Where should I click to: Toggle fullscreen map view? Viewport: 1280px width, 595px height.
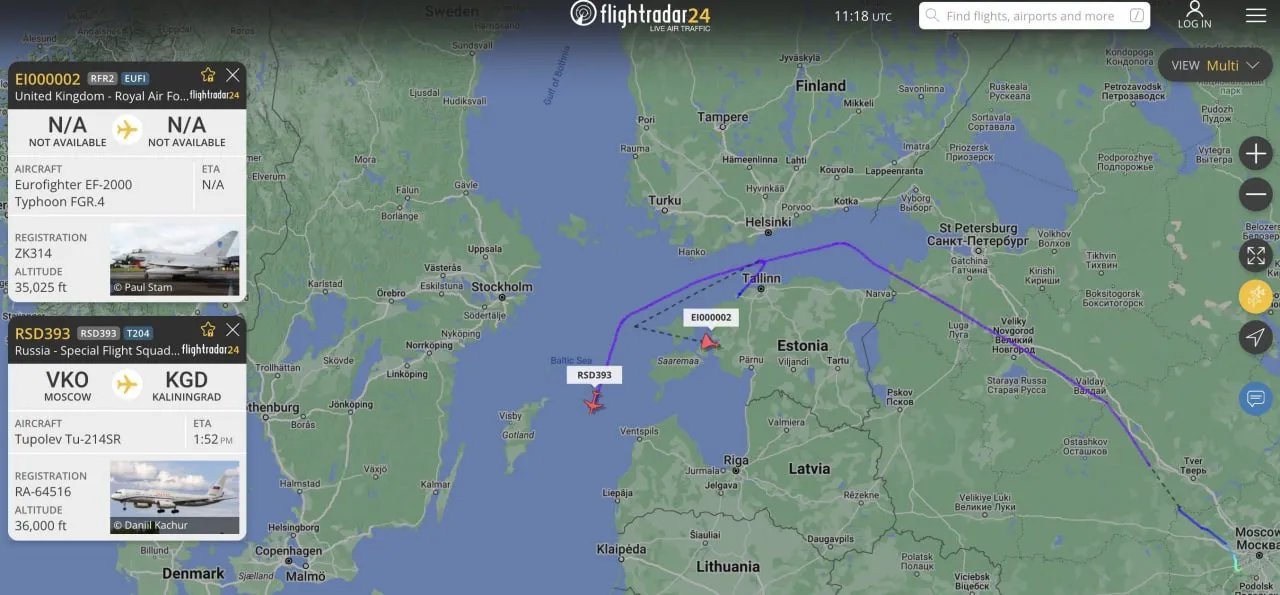1256,256
